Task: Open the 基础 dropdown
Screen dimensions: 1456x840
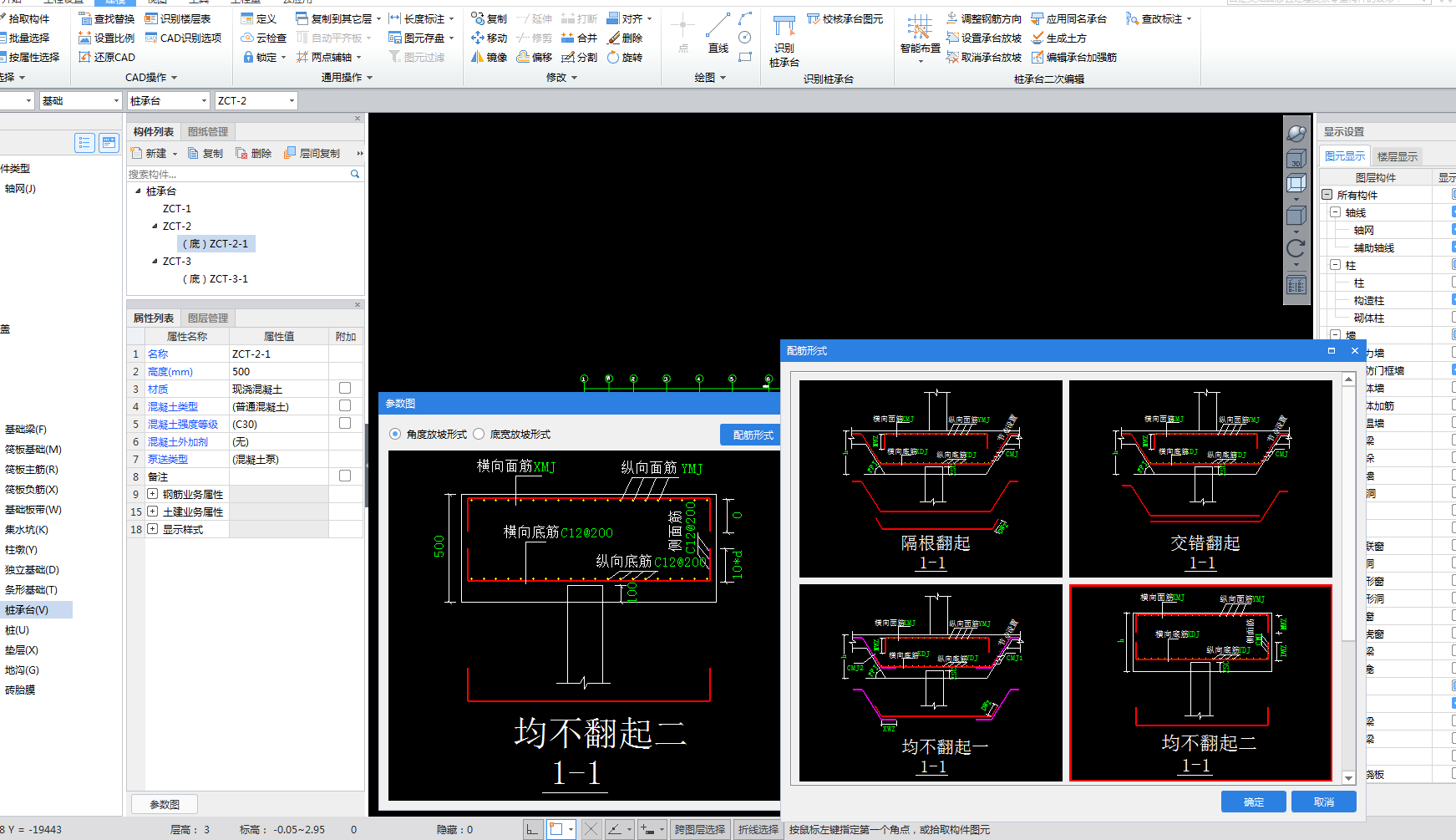Action: pos(80,100)
